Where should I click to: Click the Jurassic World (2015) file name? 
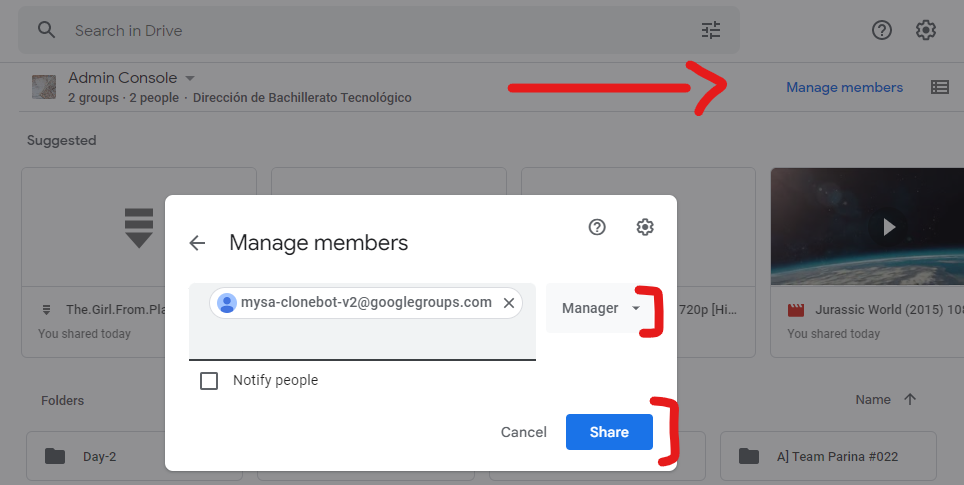(889, 310)
